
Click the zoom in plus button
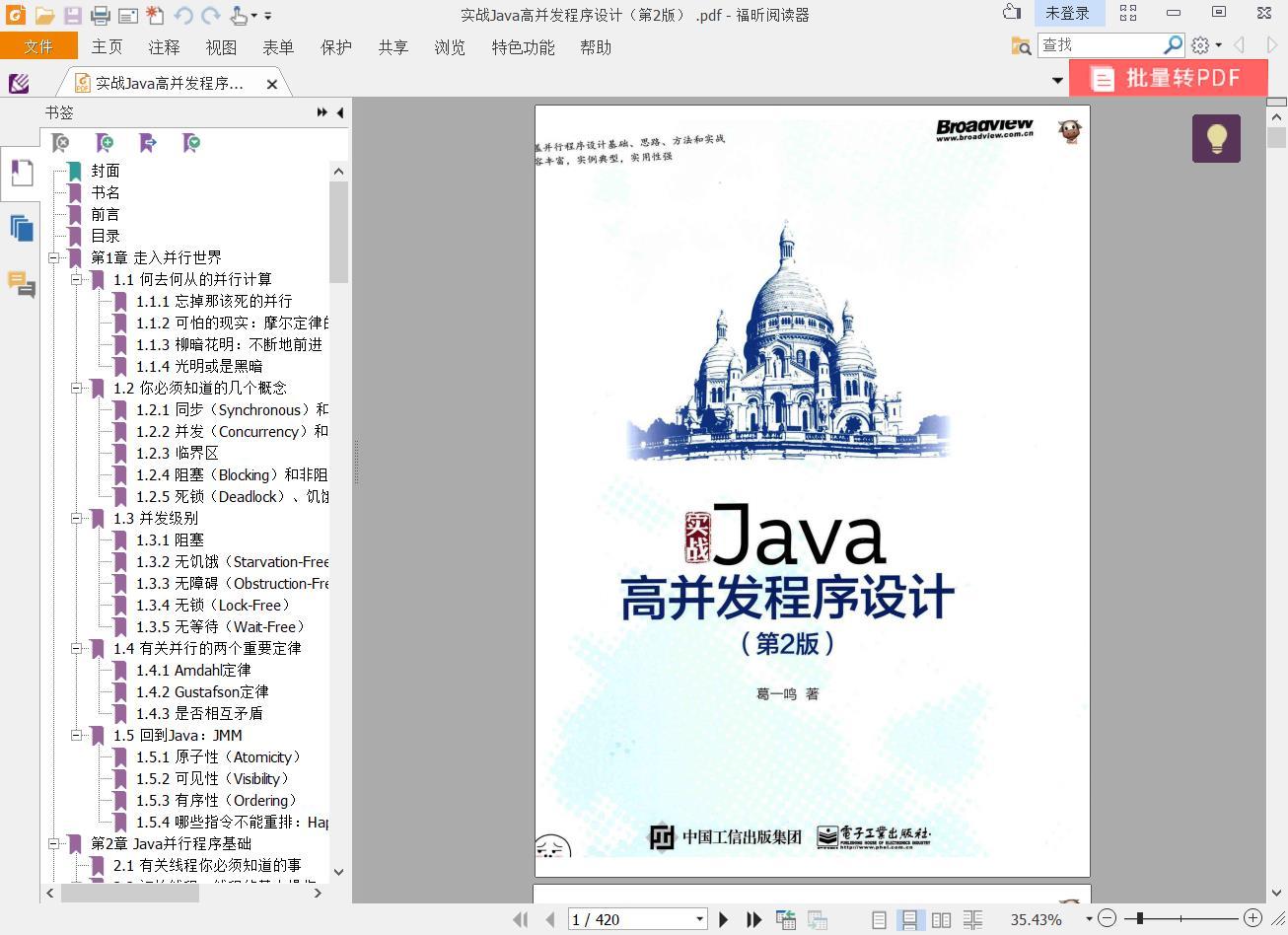(1252, 918)
